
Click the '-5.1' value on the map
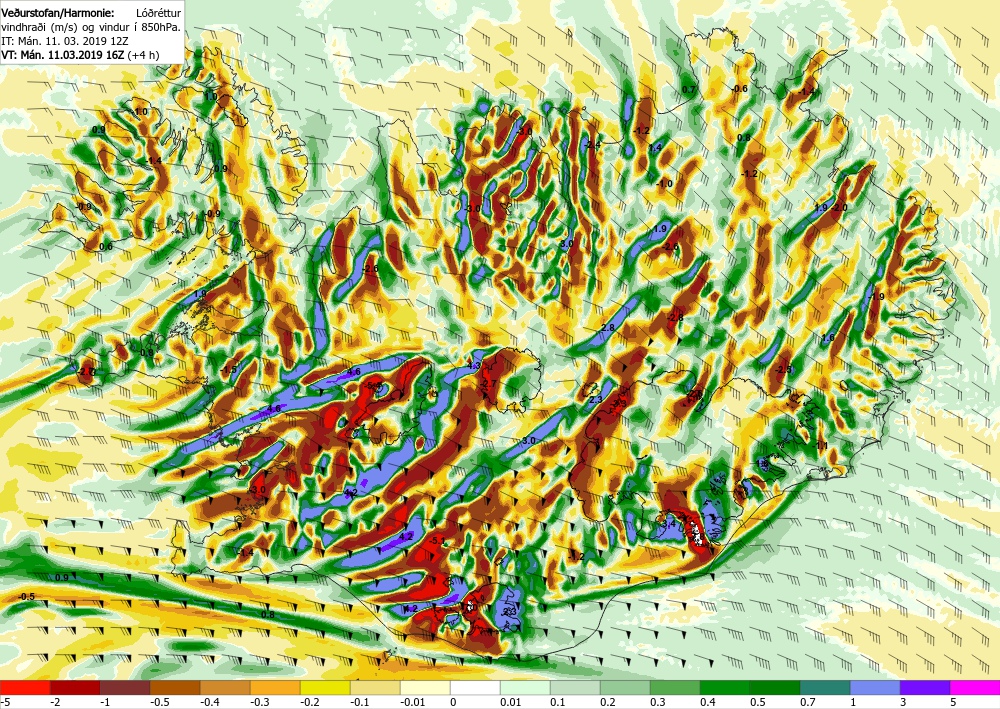438,541
